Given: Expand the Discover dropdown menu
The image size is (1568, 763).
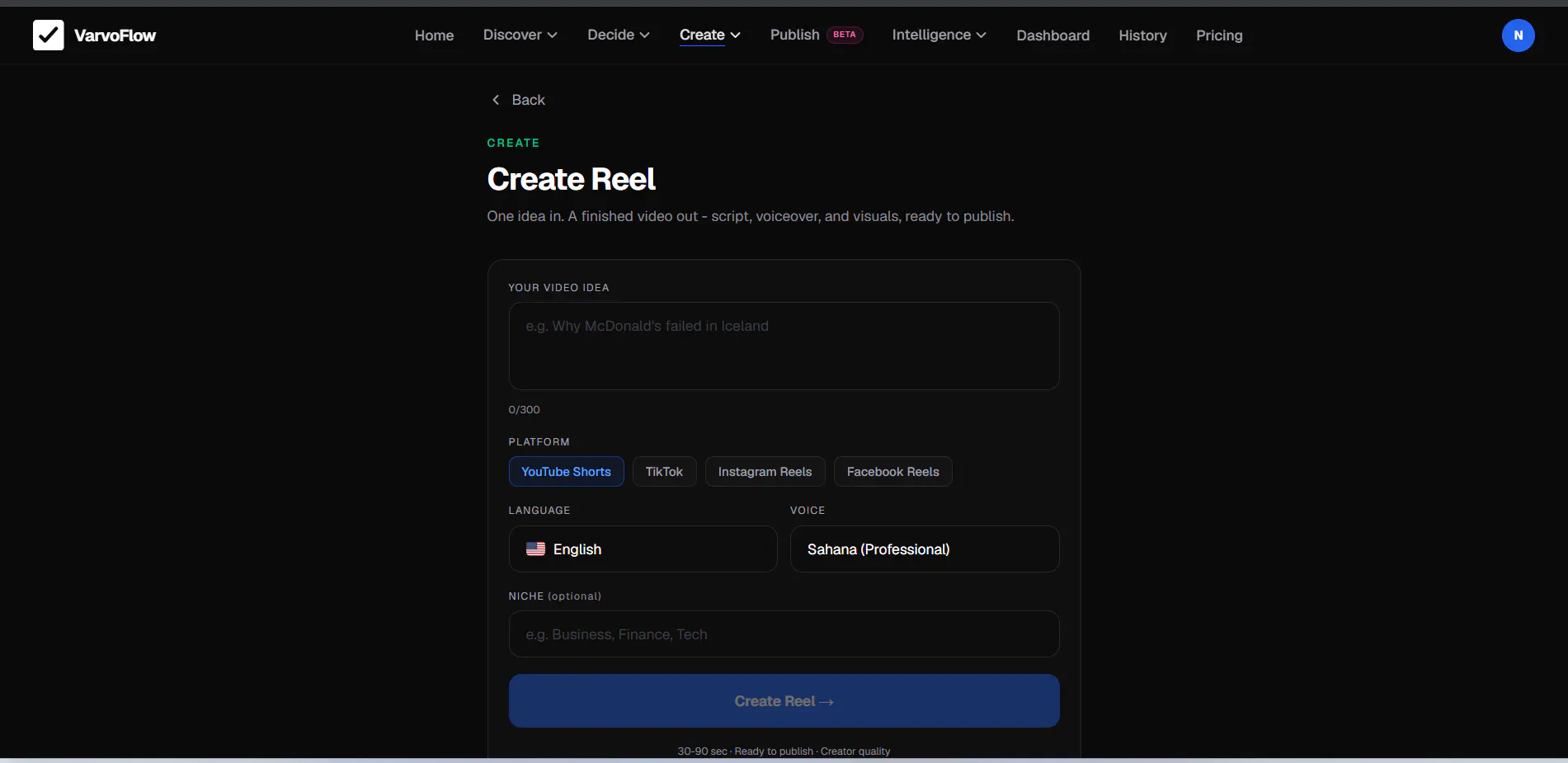Looking at the screenshot, I should (x=520, y=35).
